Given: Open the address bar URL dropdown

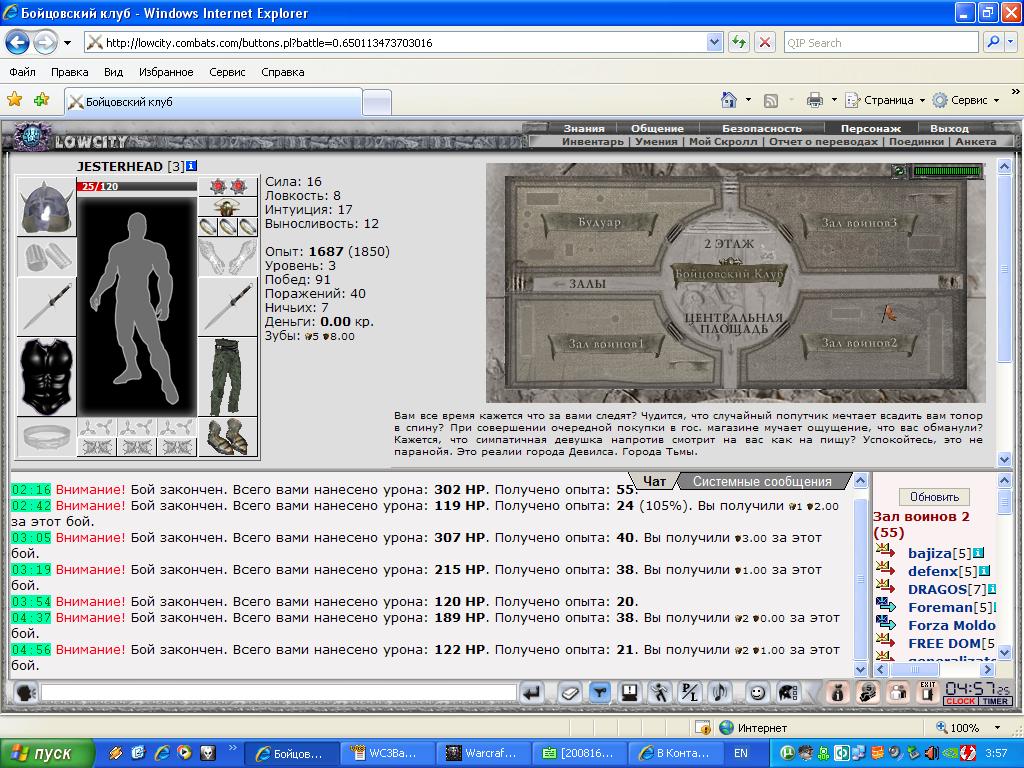Looking at the screenshot, I should (714, 42).
